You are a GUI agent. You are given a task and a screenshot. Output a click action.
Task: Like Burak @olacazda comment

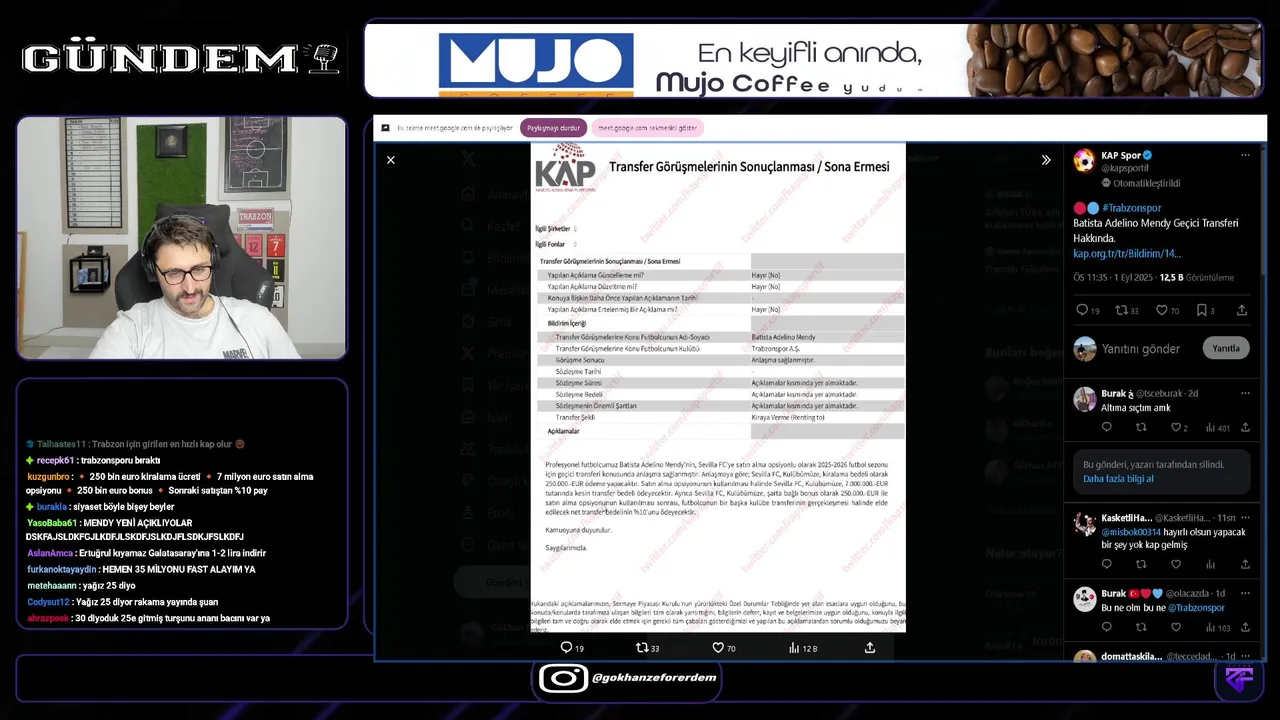tap(1176, 627)
